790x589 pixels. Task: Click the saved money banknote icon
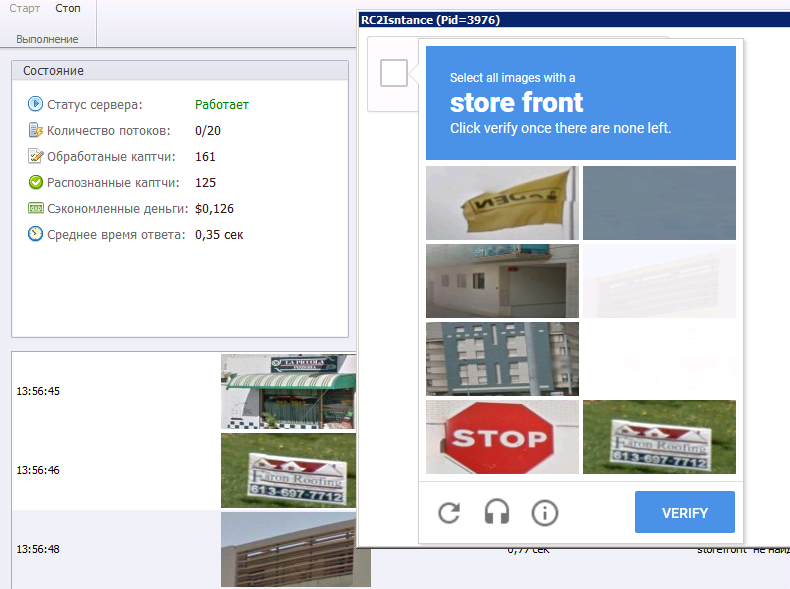click(x=35, y=208)
